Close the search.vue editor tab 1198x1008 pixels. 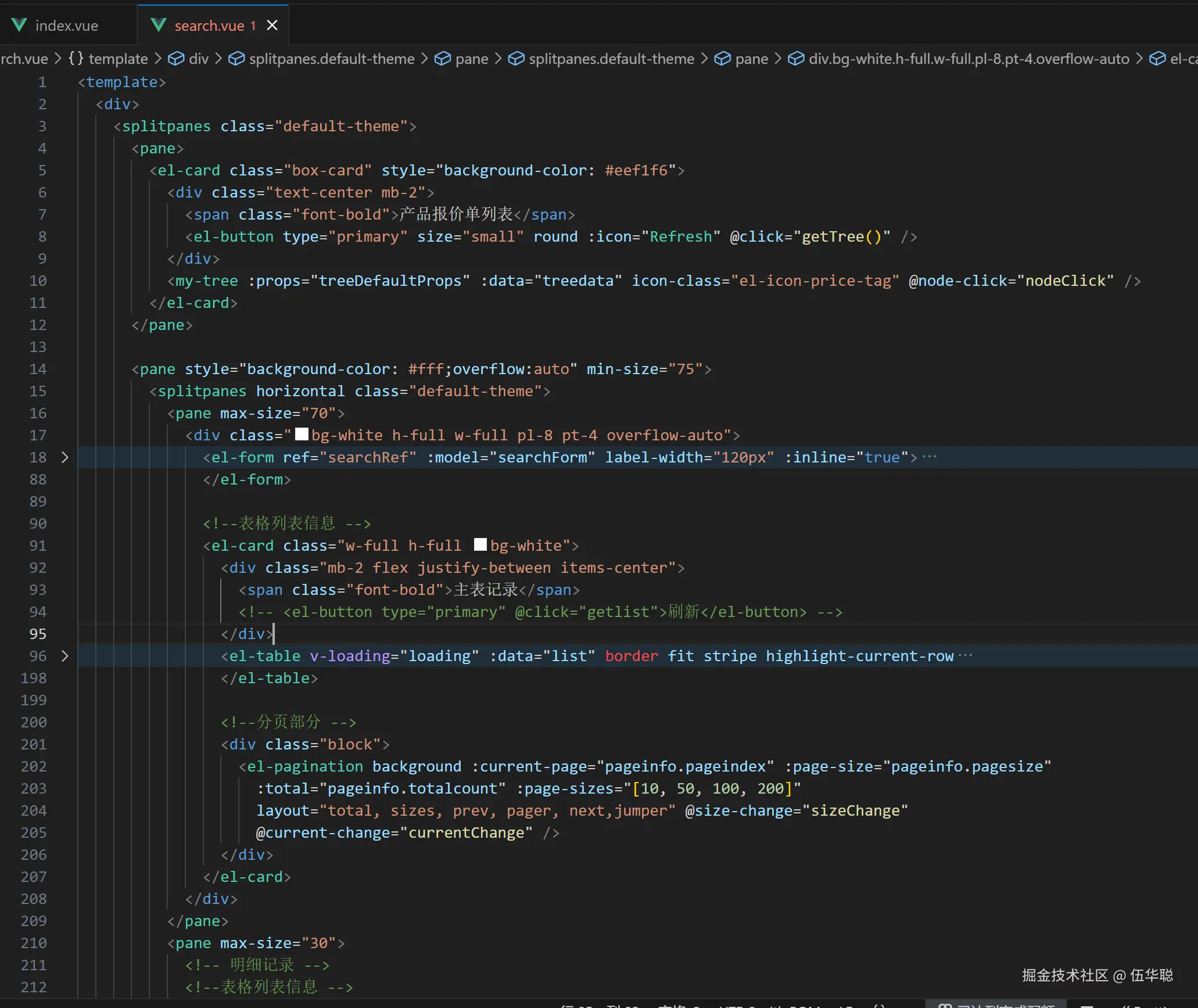click(x=272, y=25)
